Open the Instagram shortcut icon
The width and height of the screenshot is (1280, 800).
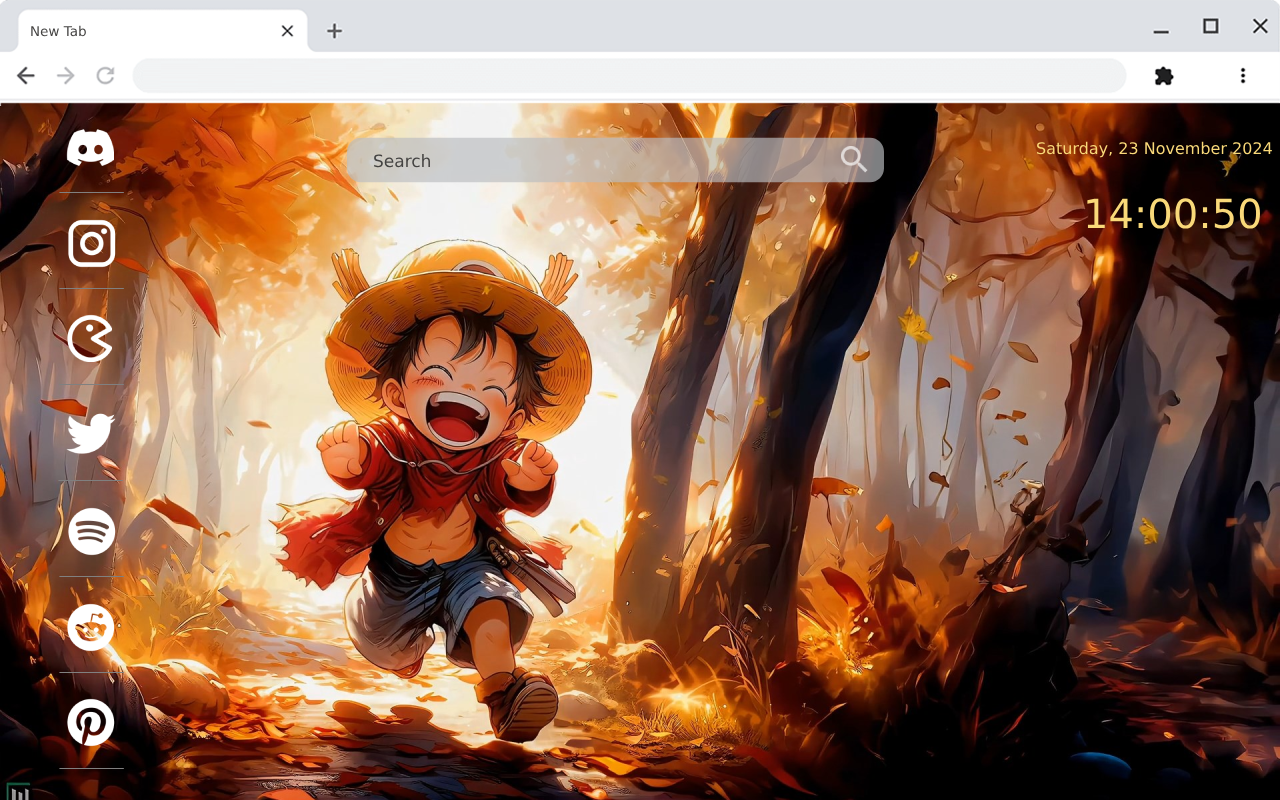coord(91,244)
